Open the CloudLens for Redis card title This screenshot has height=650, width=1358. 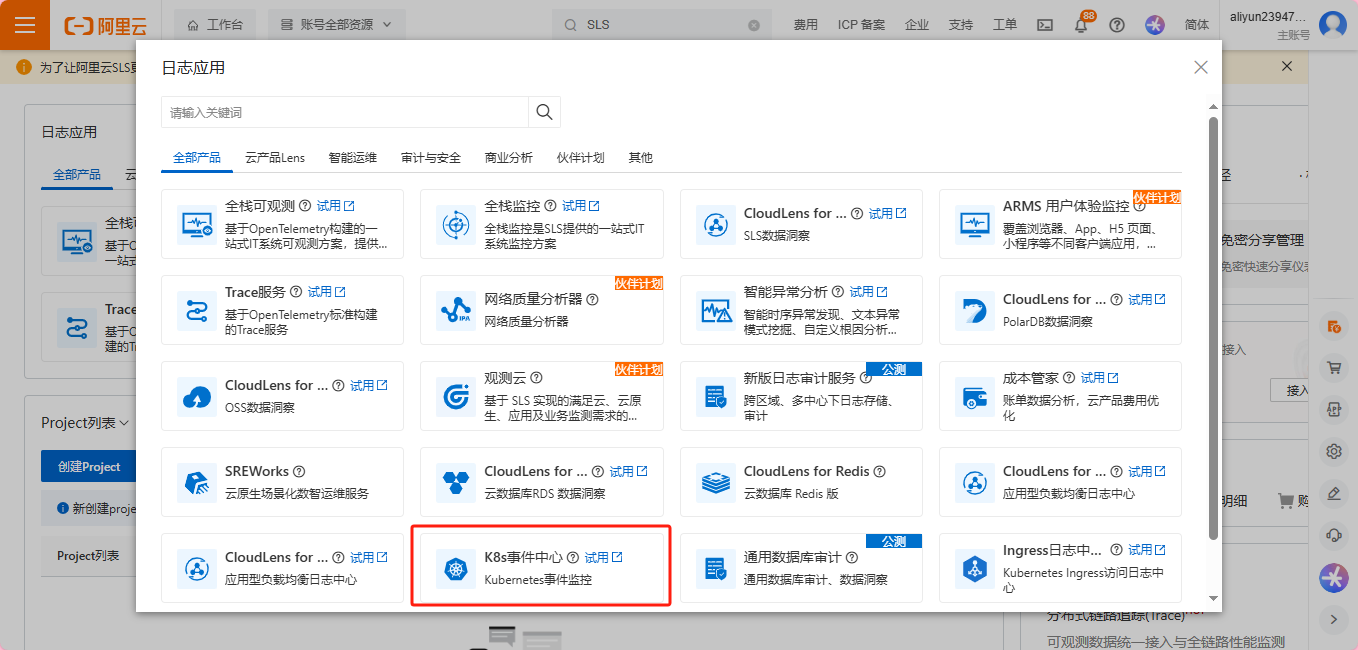coord(807,471)
